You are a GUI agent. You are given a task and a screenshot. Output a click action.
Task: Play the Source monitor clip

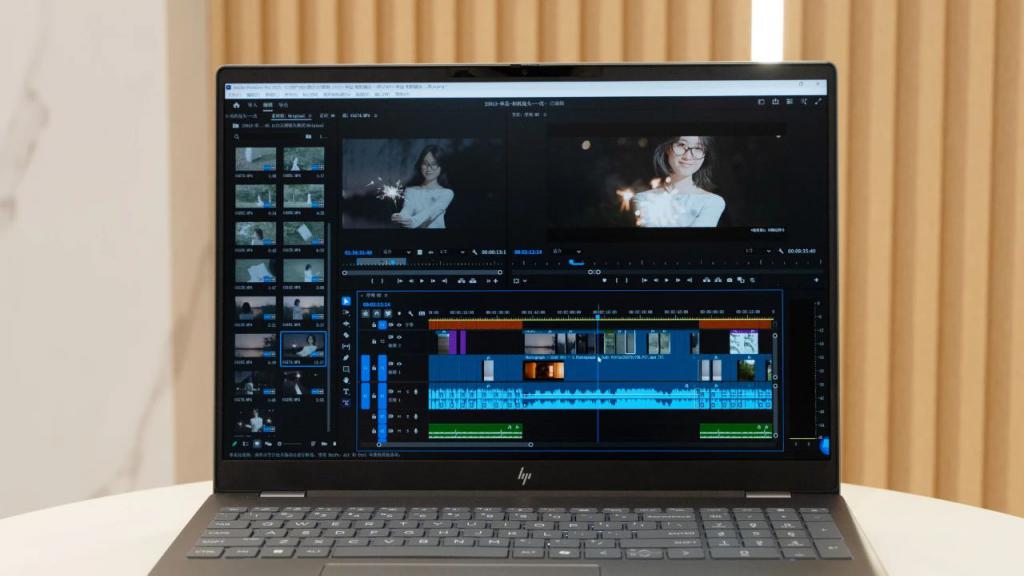click(x=422, y=281)
